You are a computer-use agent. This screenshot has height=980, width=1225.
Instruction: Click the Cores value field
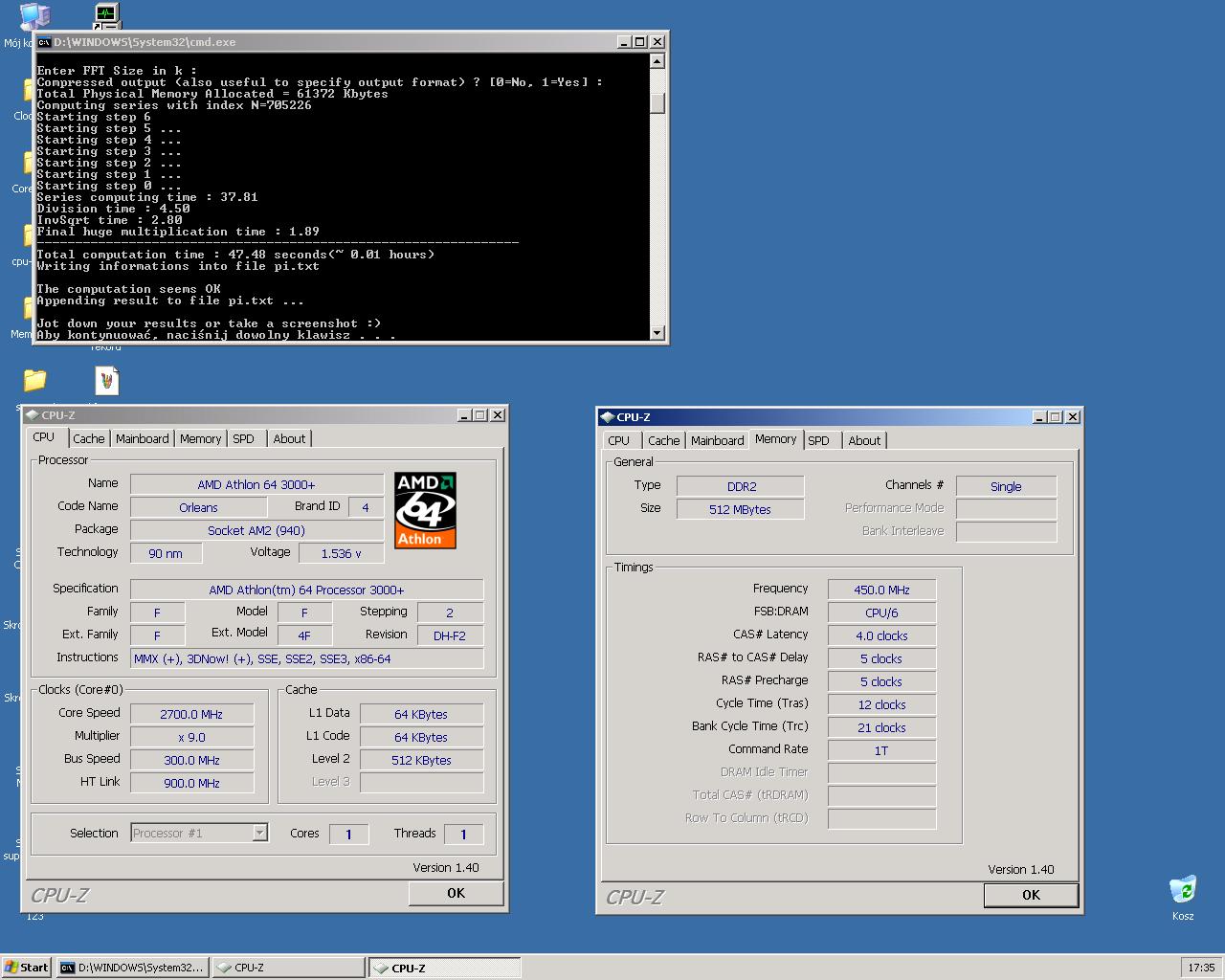tap(349, 835)
